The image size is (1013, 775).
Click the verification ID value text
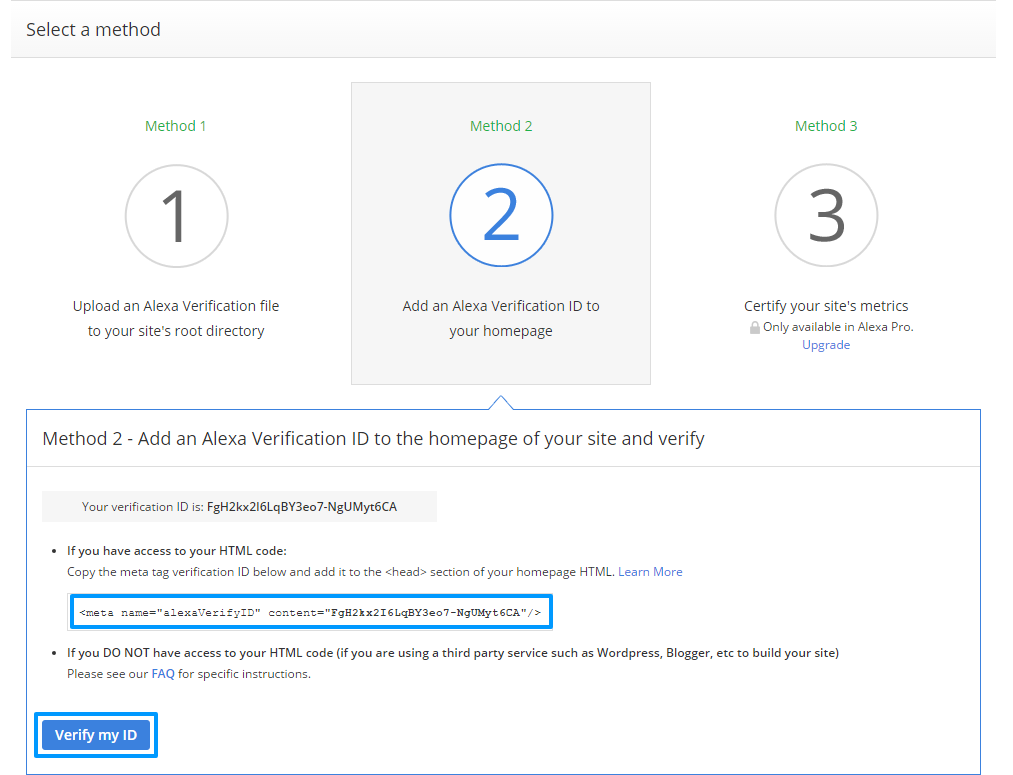[302, 507]
